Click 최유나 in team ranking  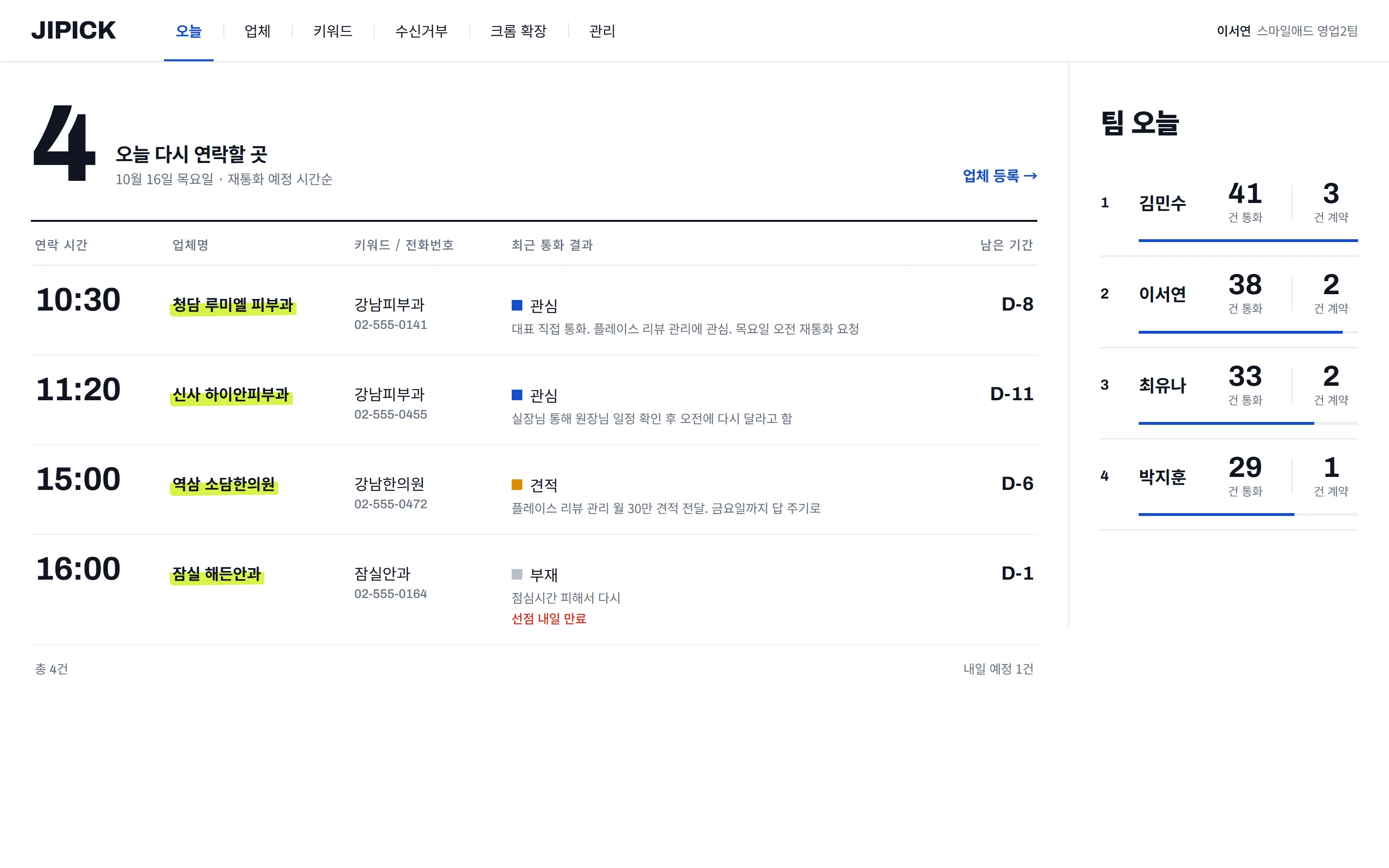tap(1162, 385)
